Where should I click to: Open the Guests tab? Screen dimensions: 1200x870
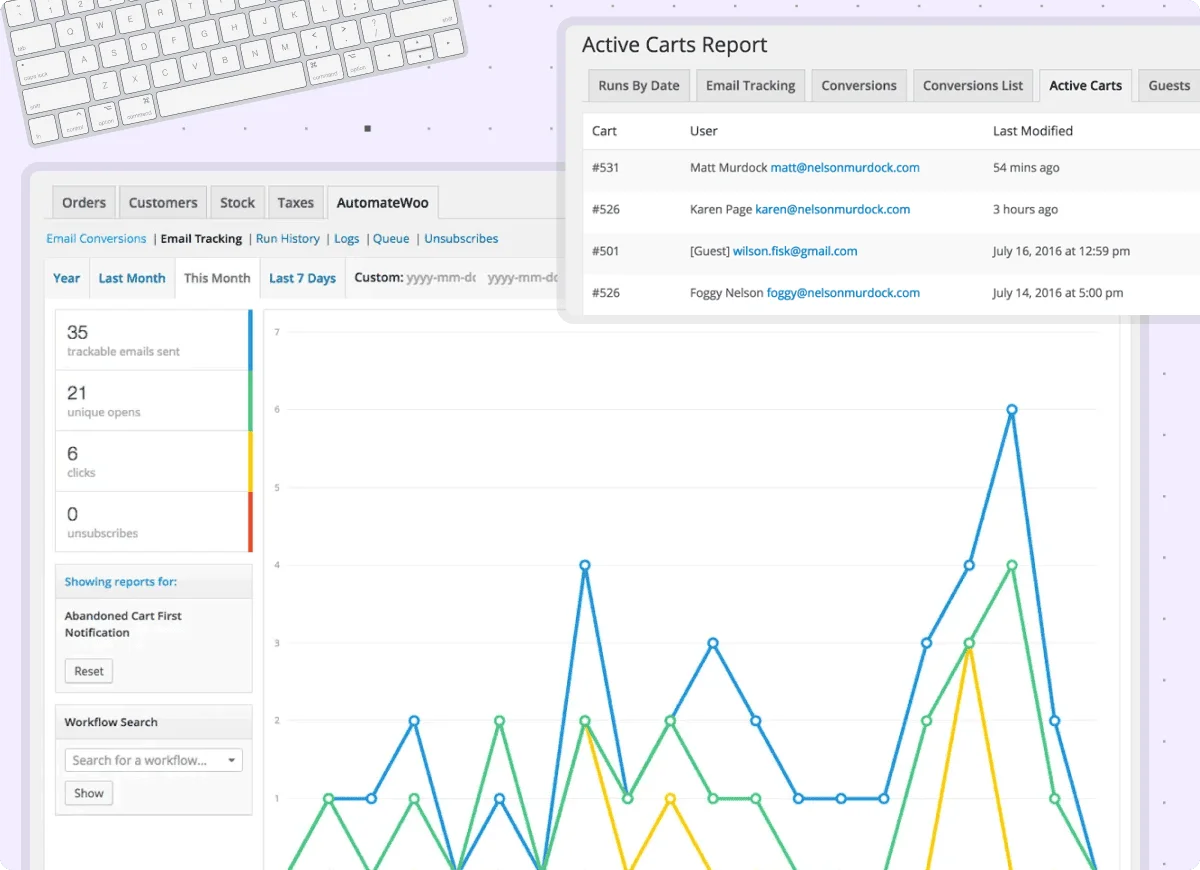click(x=1169, y=85)
